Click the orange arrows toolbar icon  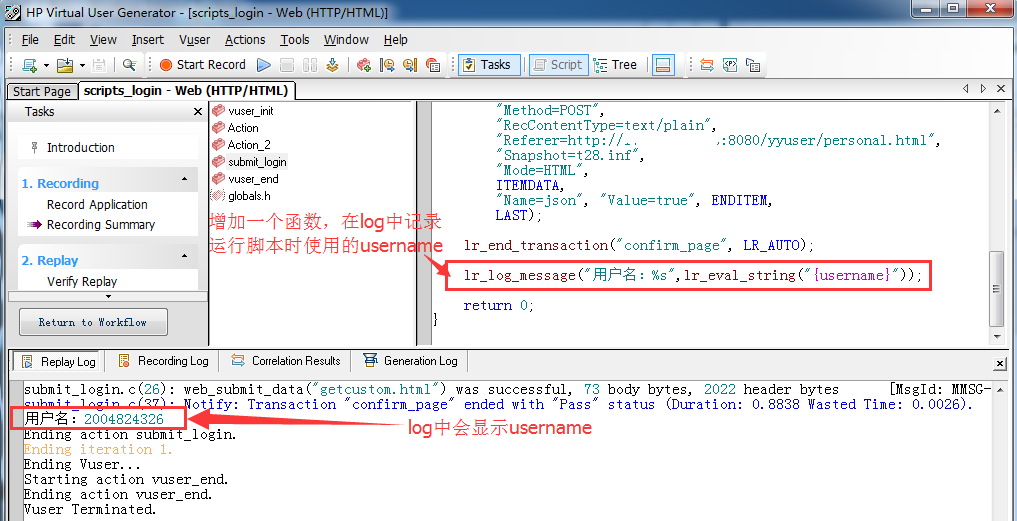pos(707,65)
